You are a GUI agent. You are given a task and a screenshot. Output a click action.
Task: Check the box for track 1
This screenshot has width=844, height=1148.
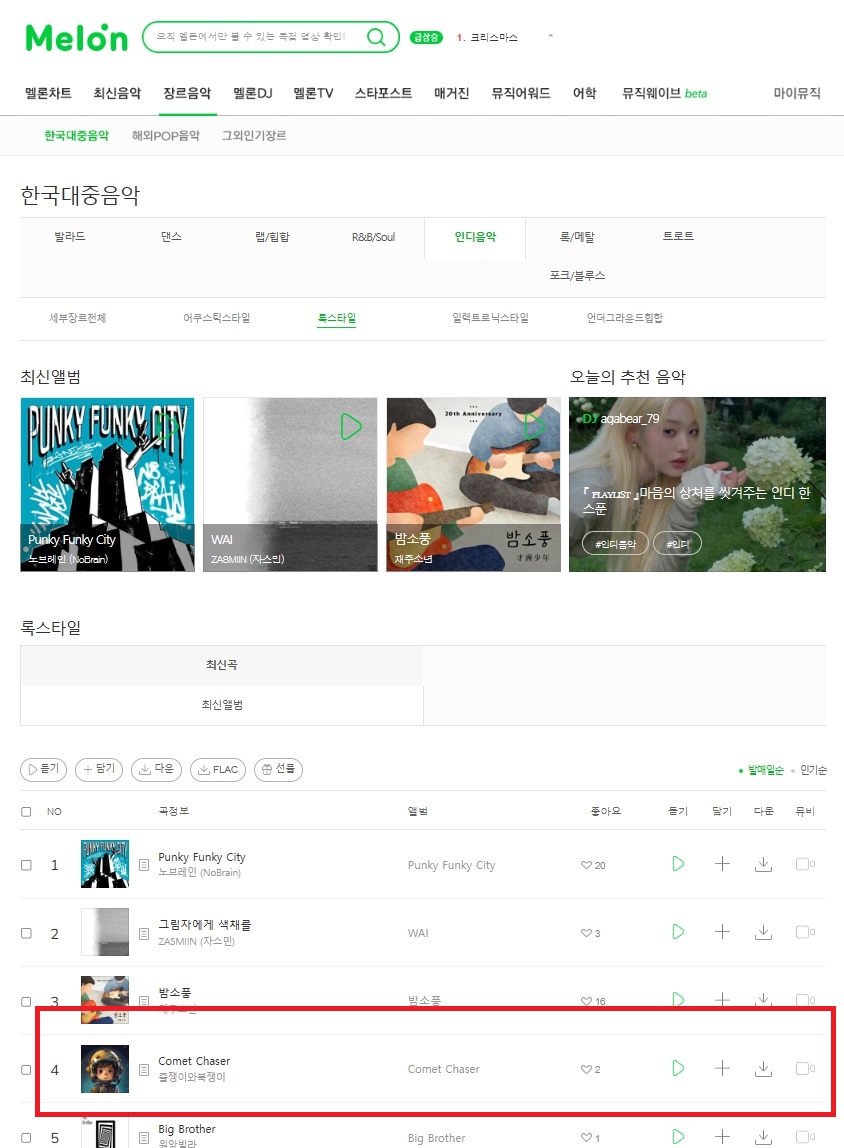26,865
